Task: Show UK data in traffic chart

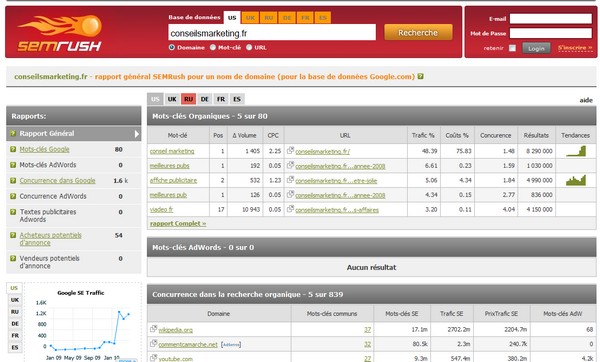Action: point(15,300)
